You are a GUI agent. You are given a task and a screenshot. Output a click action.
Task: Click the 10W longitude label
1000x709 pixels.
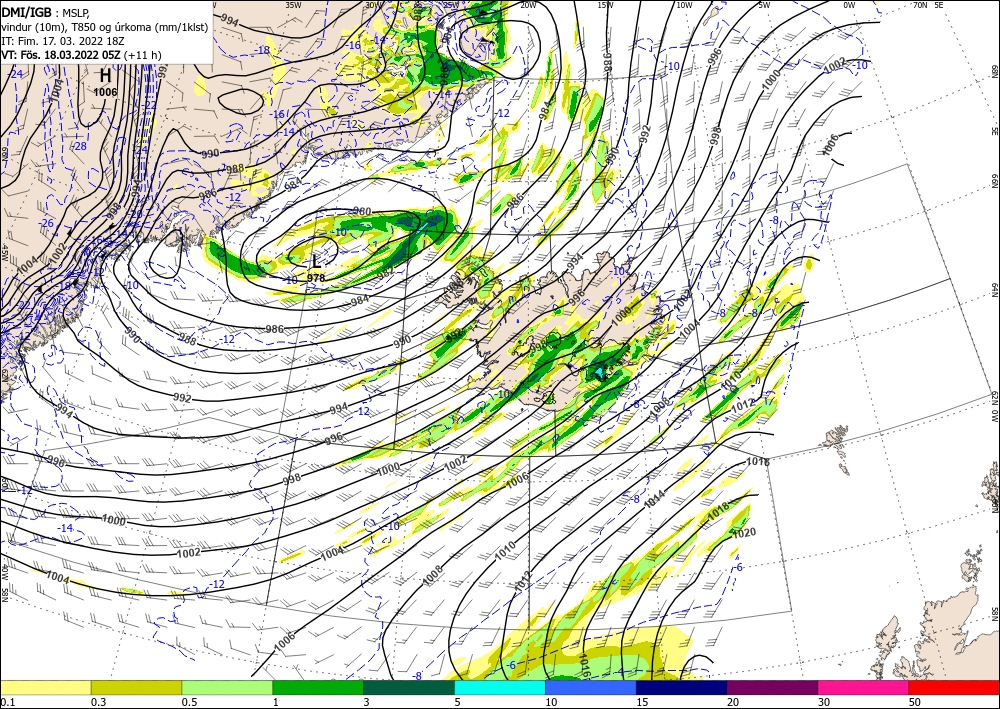pyautogui.click(x=684, y=4)
